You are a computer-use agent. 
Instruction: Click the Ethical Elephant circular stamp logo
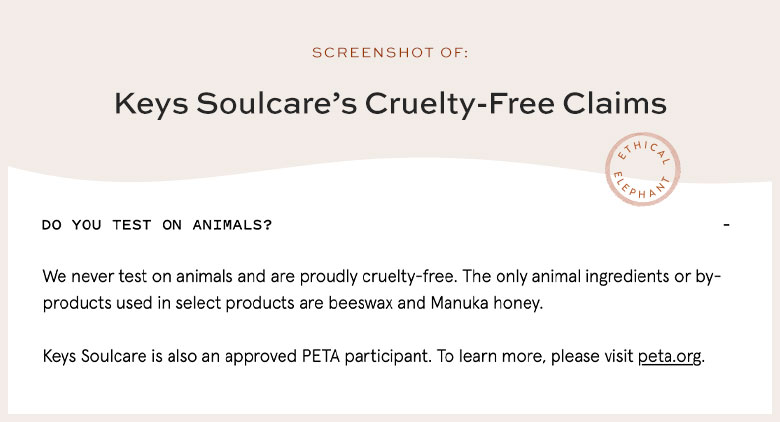(642, 169)
